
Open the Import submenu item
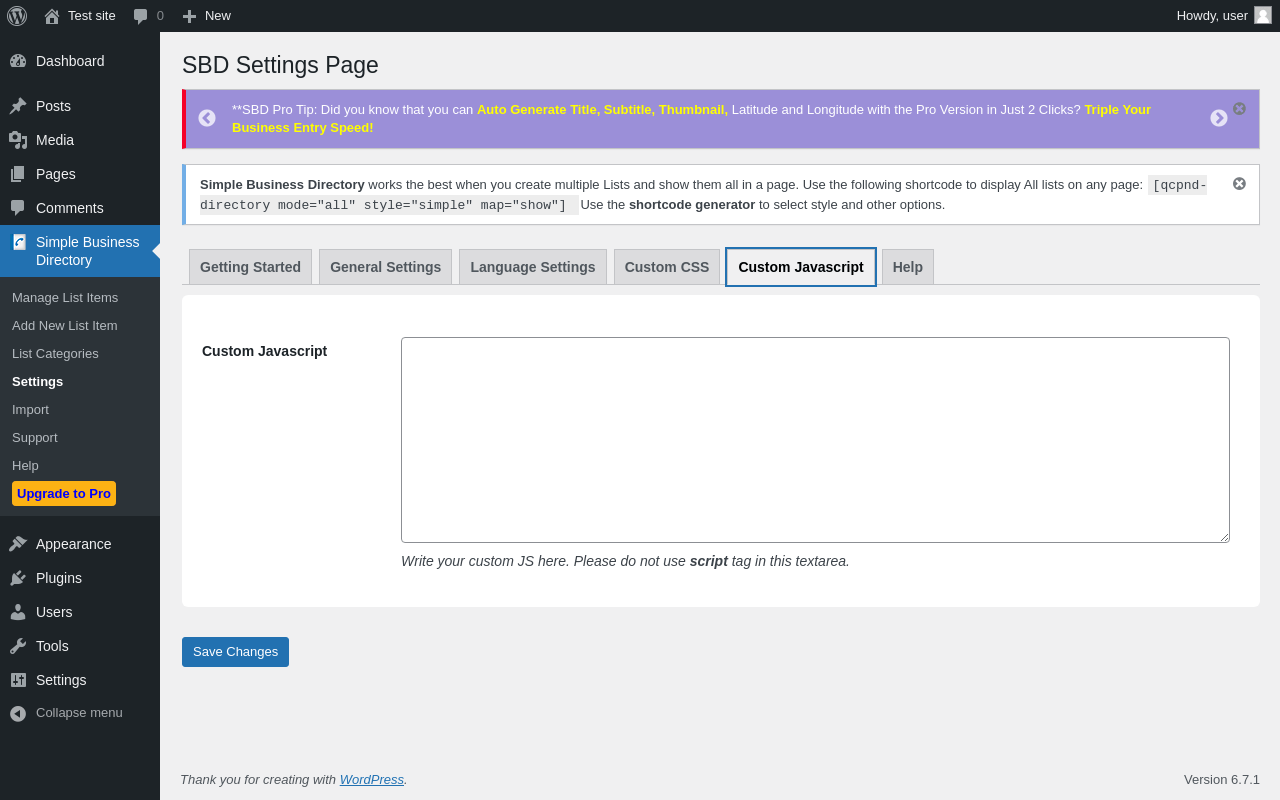coord(30,409)
